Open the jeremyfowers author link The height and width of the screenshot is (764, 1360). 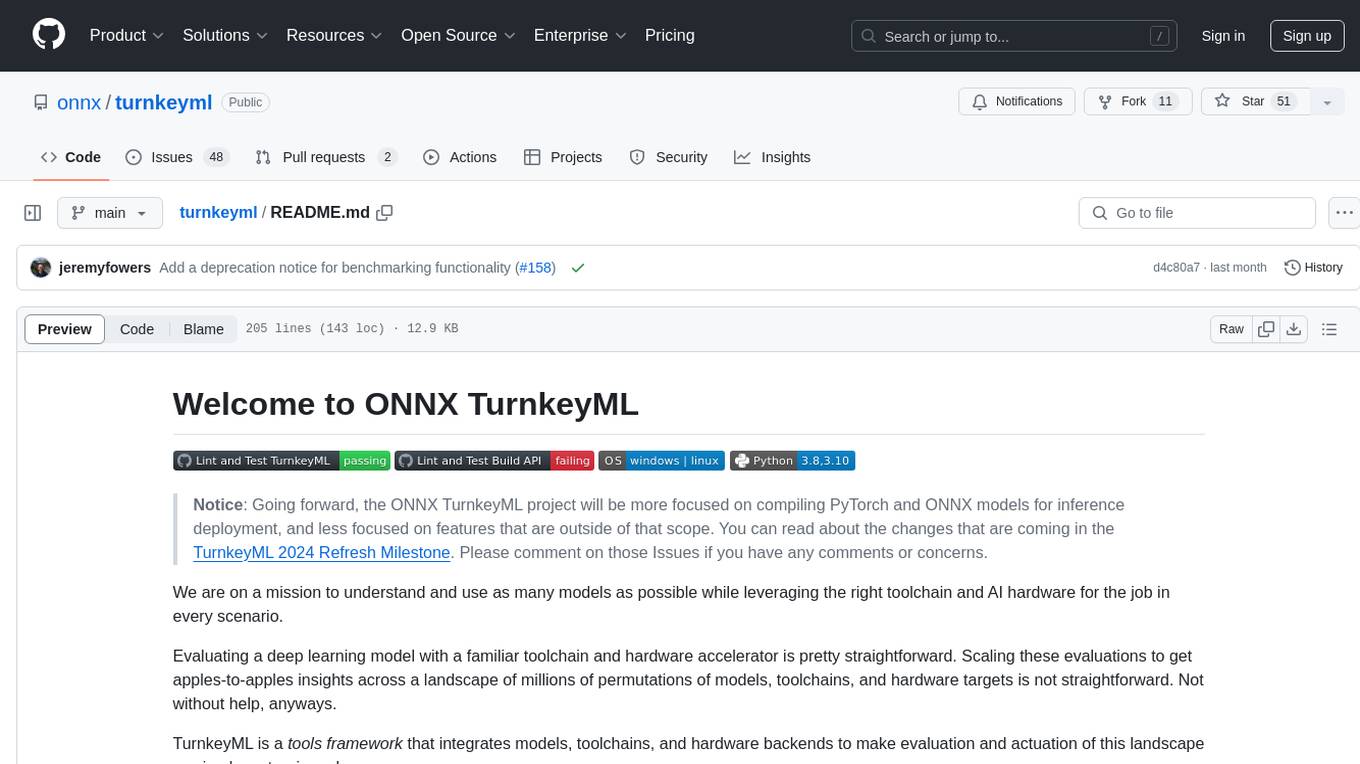[x=105, y=268]
